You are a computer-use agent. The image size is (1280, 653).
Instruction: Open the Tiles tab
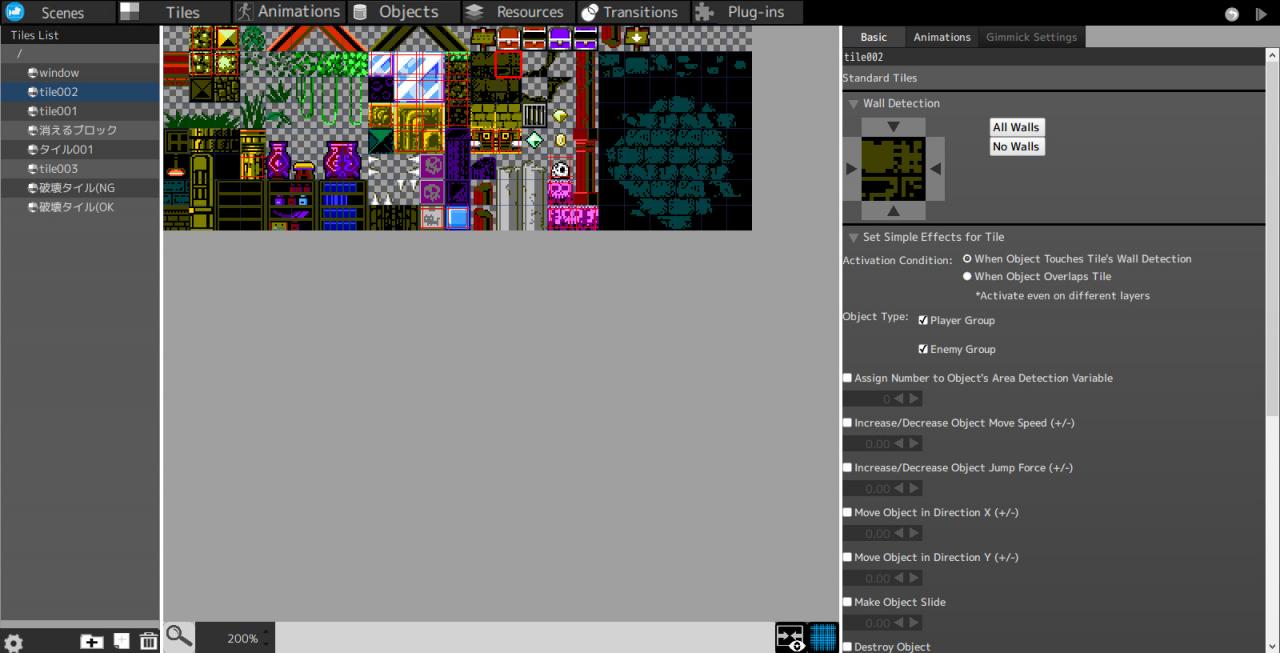pos(175,12)
